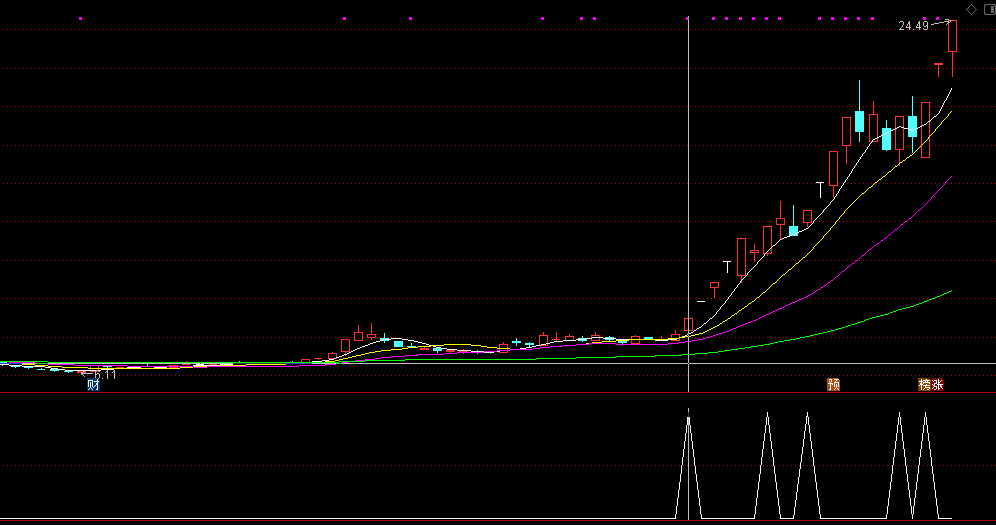This screenshot has width=996, height=525.
Task: Select the last red candlestick at 24.49
Action: 952,48
